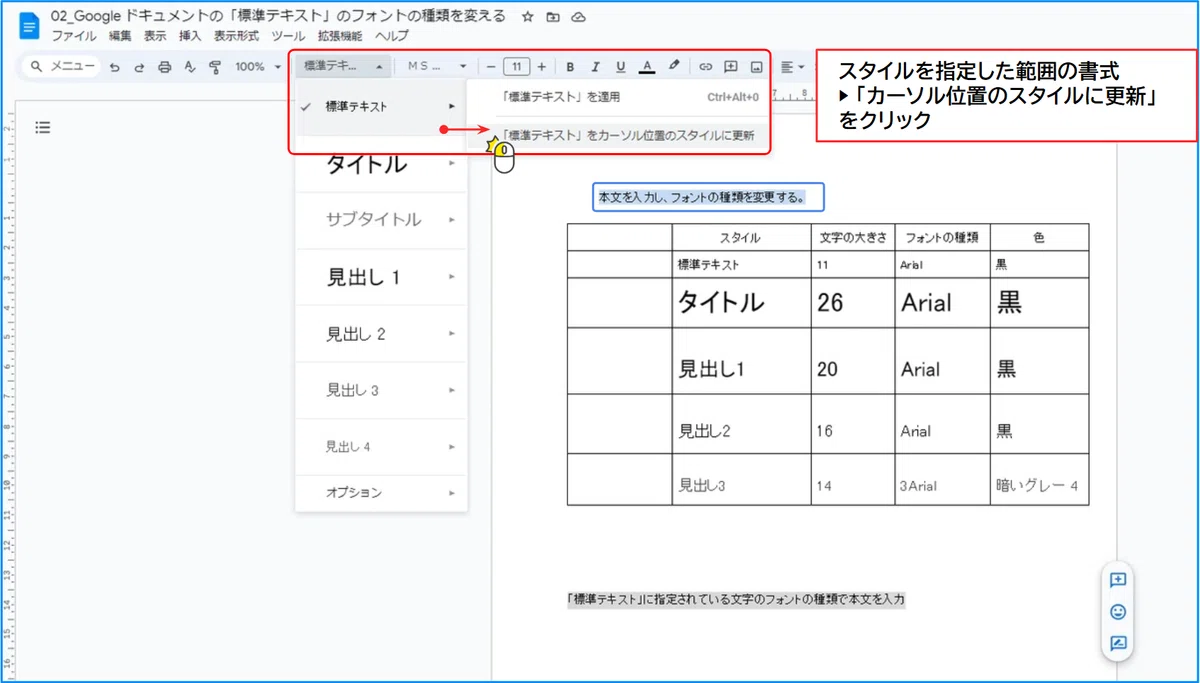Toggle italic formatting

(x=596, y=67)
